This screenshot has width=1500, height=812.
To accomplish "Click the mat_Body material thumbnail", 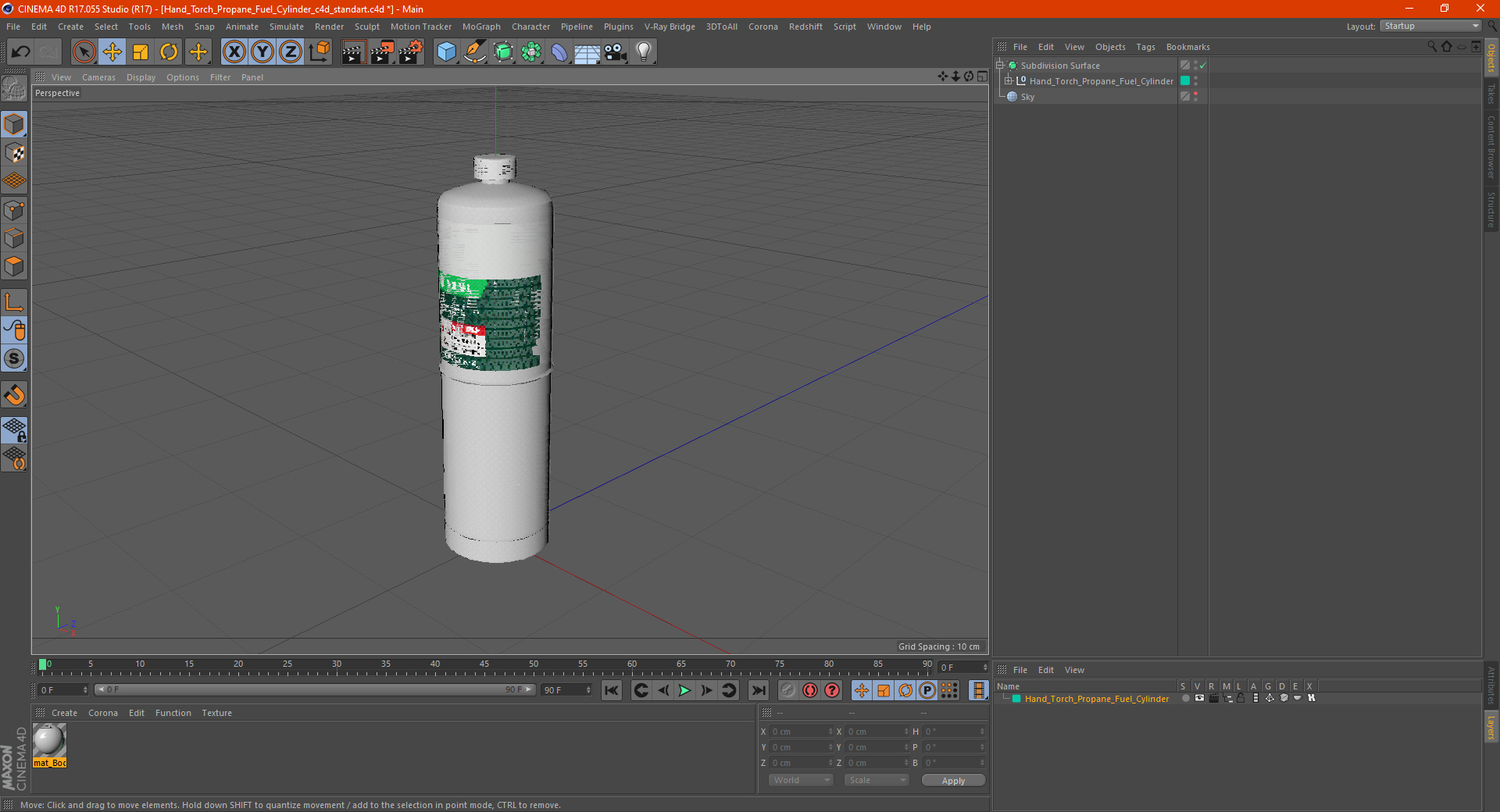I will [49, 740].
